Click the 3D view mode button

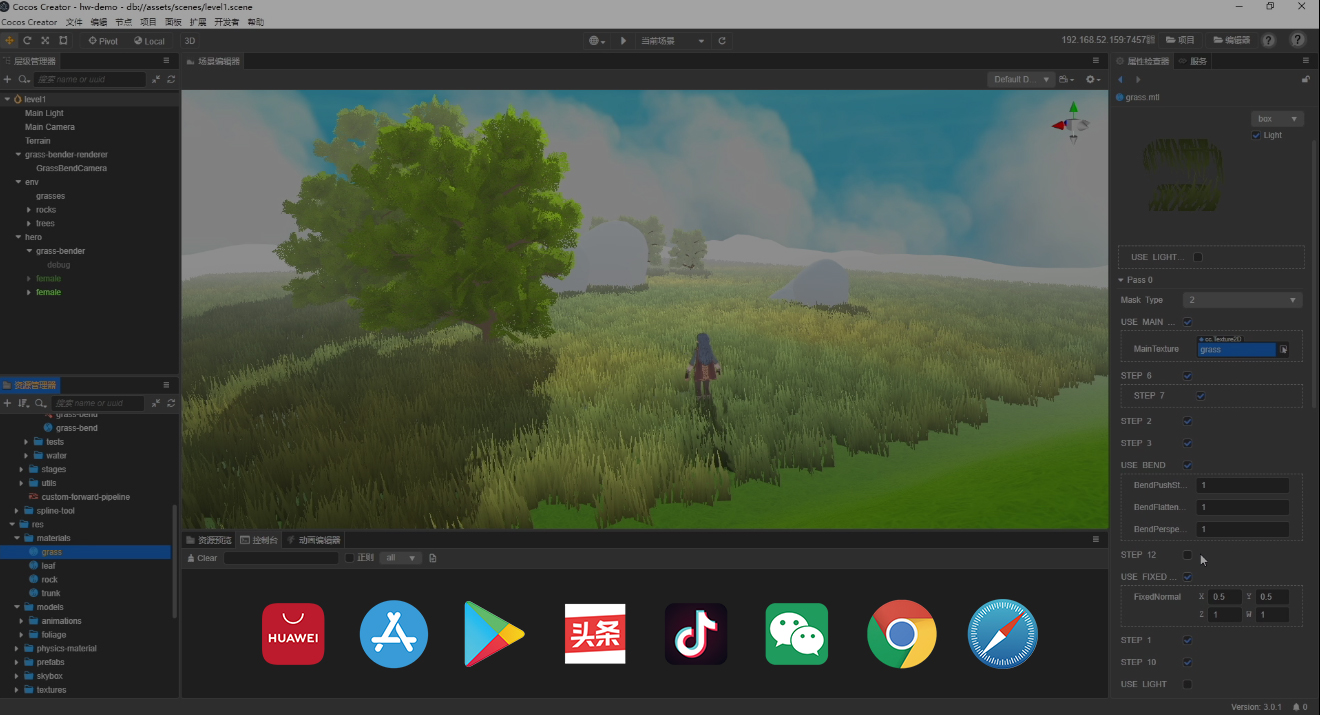tap(189, 41)
